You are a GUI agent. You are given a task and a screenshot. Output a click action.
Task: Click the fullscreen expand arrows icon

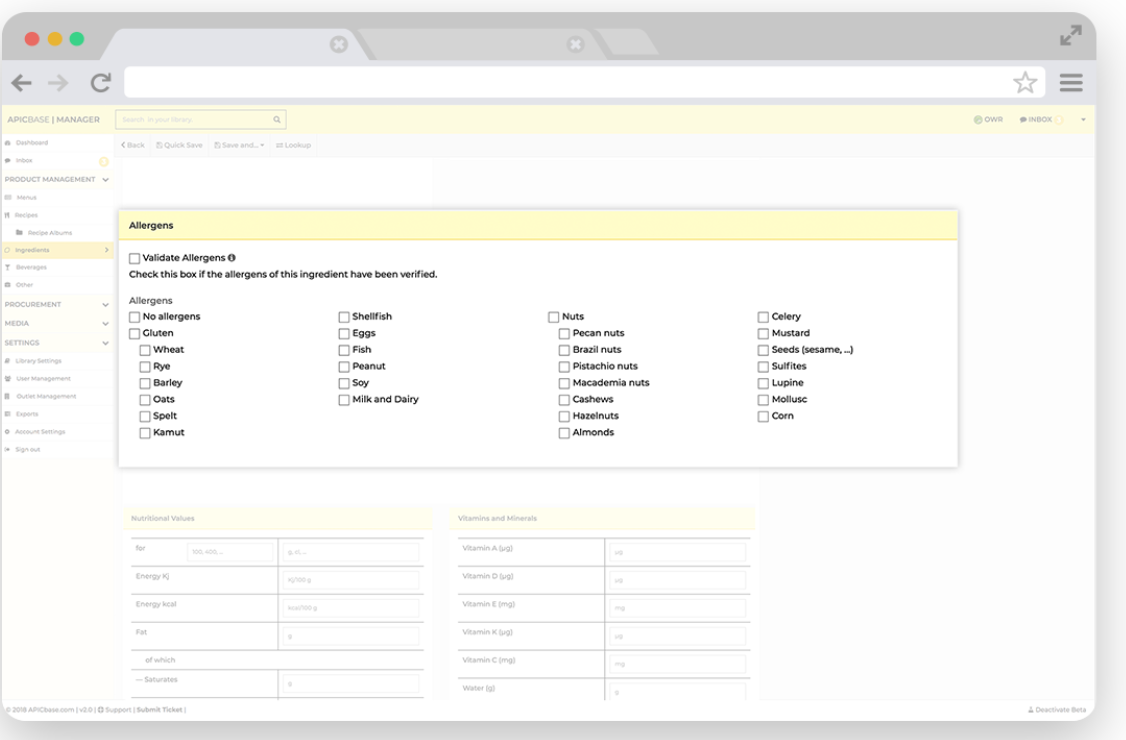1071,35
